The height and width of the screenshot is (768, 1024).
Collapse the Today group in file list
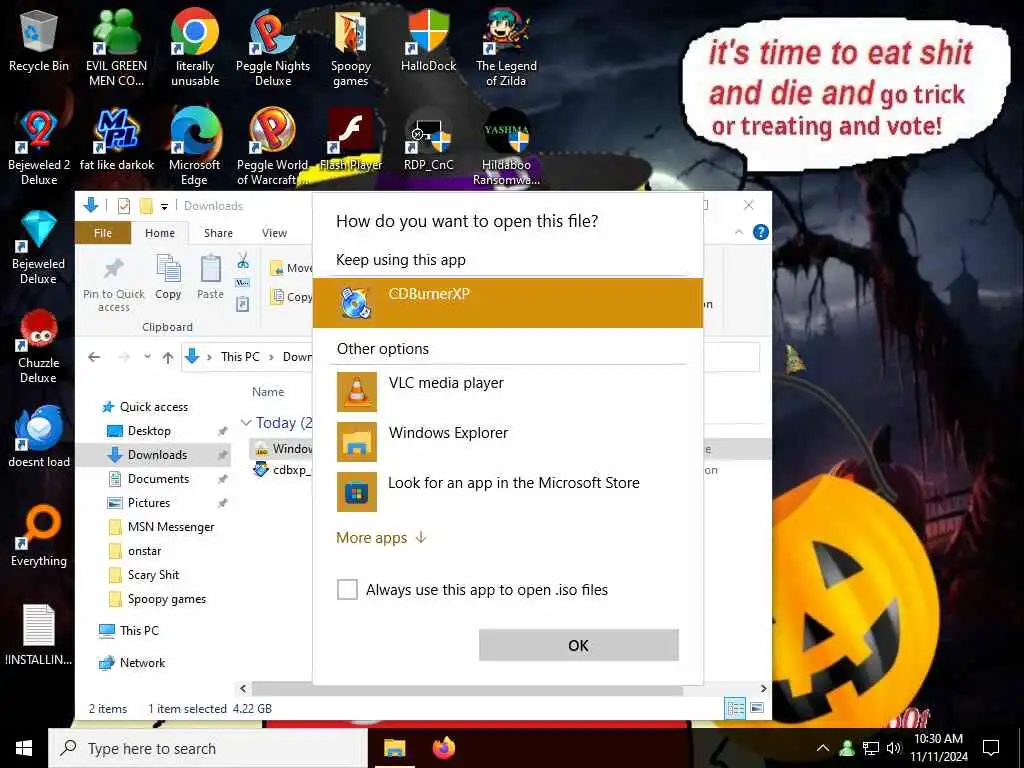coord(246,423)
